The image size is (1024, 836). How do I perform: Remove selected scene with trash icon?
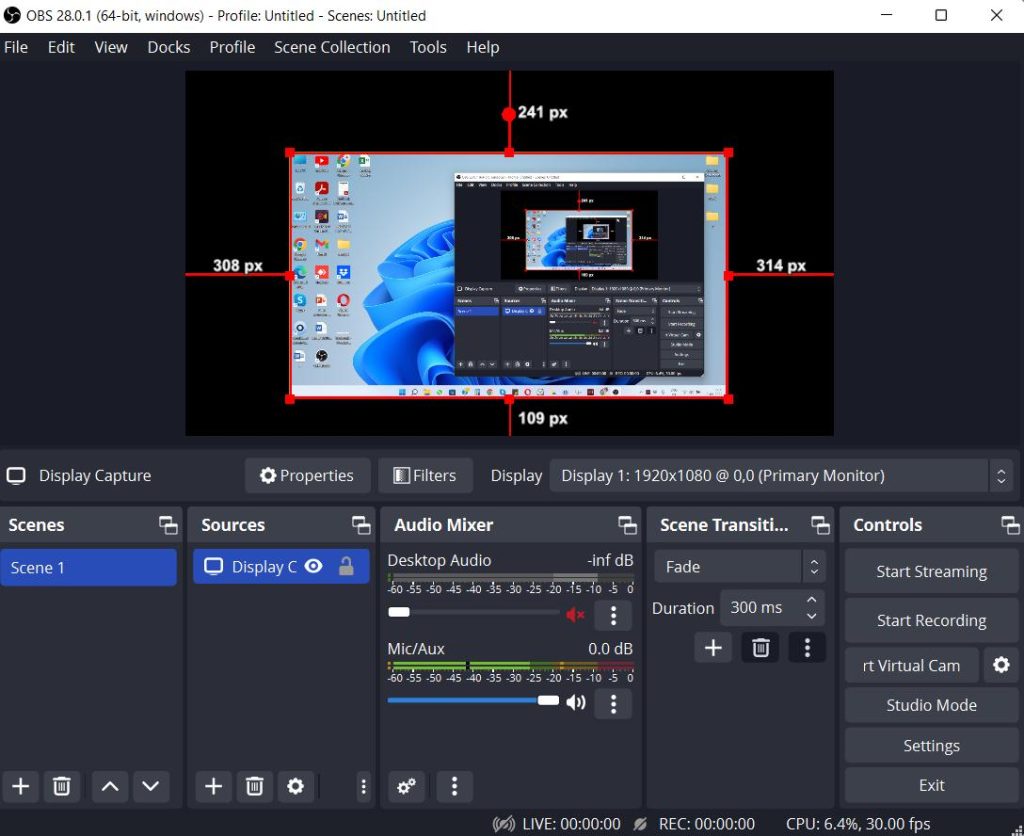(x=61, y=786)
